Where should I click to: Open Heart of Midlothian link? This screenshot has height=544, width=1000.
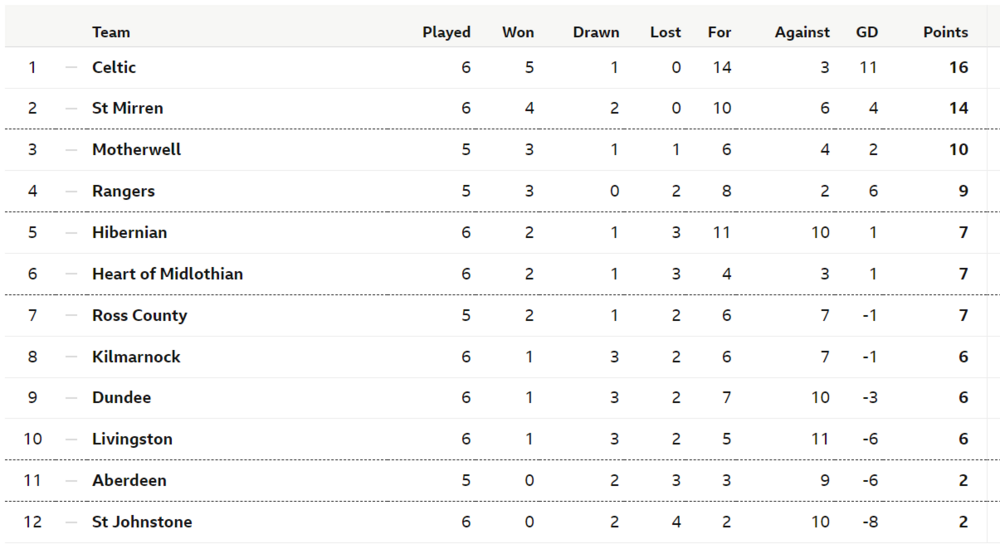[167, 274]
